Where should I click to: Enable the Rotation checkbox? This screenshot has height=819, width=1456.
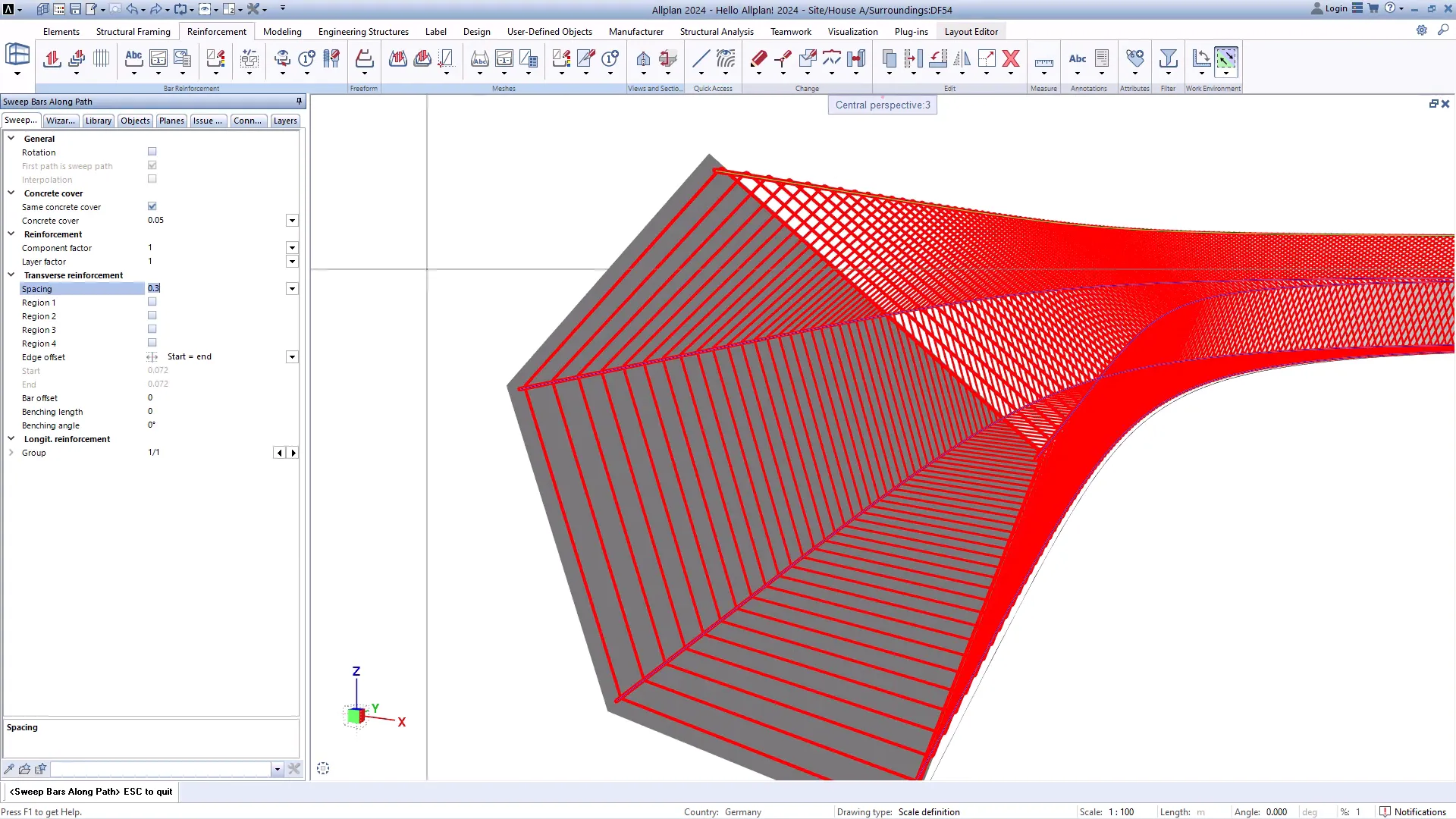pos(152,151)
